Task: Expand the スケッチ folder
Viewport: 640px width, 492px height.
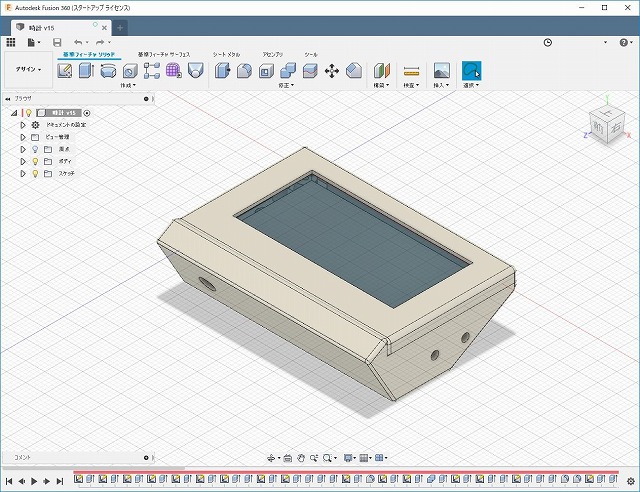Action: tap(23, 174)
